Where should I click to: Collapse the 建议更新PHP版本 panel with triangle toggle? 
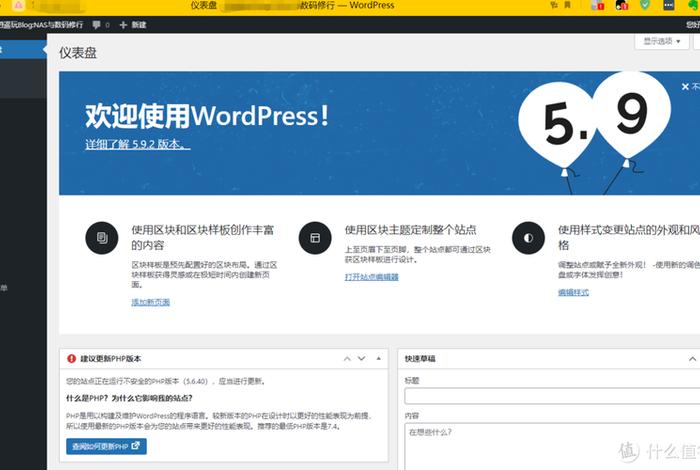point(379,358)
